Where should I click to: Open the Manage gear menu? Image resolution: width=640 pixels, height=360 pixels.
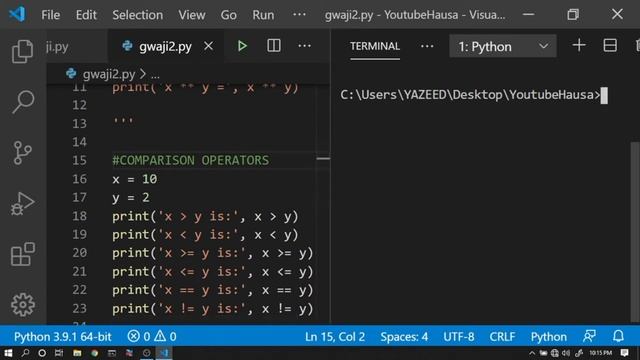[23, 304]
